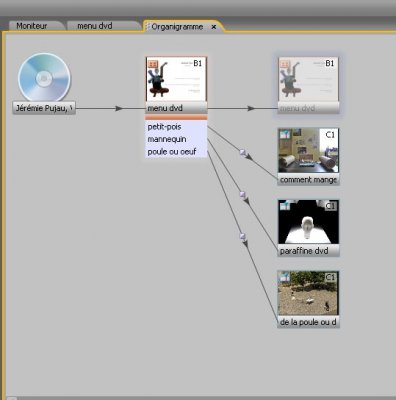Click the DVD disc icon
Screen dimensions: 396x400
(x=44, y=78)
